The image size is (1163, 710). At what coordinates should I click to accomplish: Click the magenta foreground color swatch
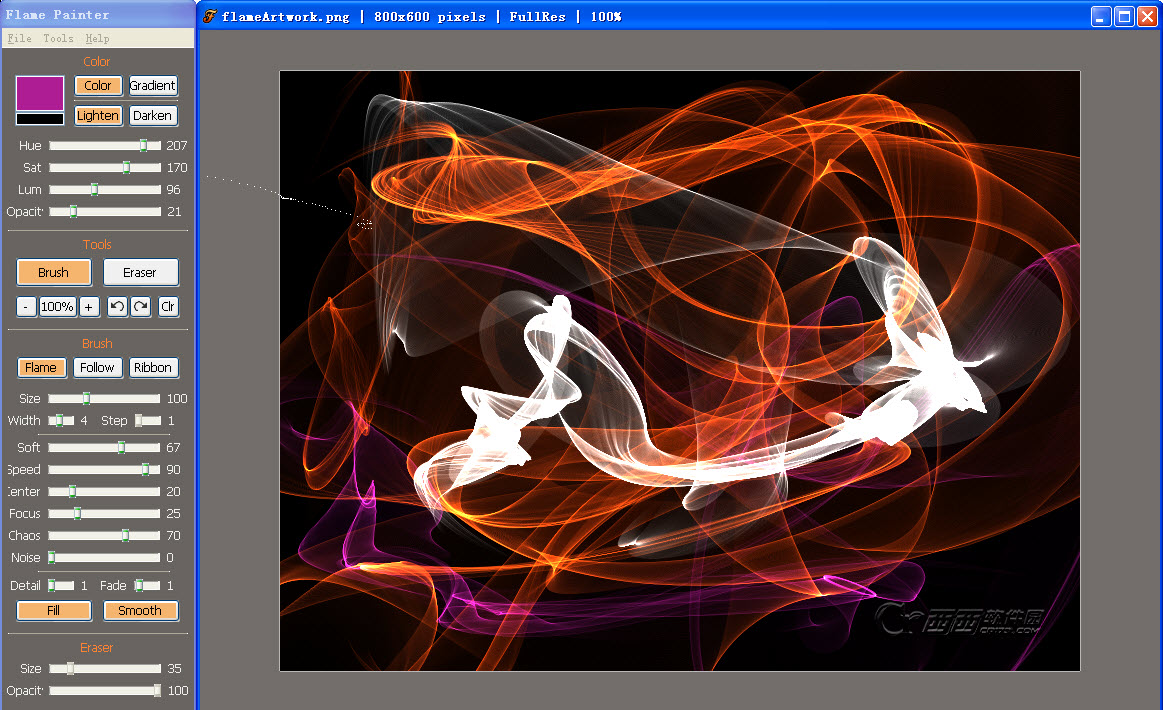click(x=40, y=93)
